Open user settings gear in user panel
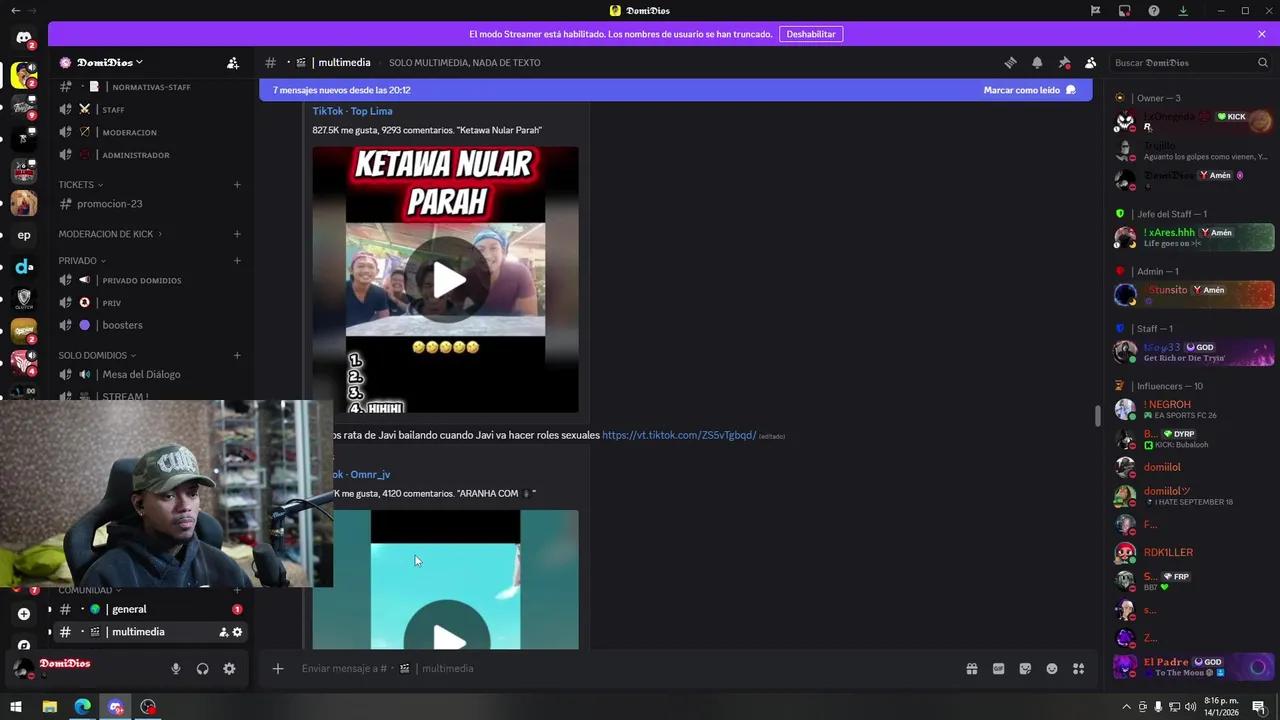Screen dimensions: 1280x720 229,669
